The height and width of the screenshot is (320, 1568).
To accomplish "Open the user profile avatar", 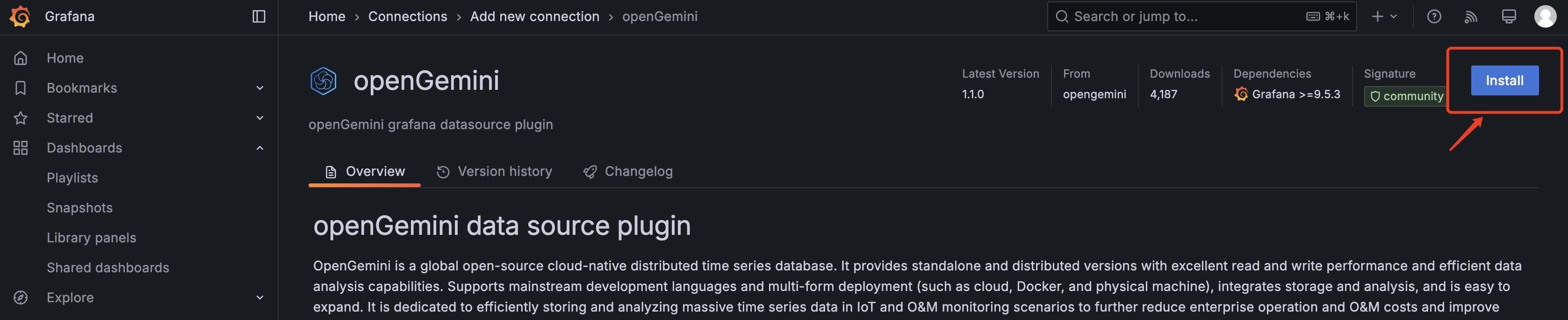I will point(1545,16).
